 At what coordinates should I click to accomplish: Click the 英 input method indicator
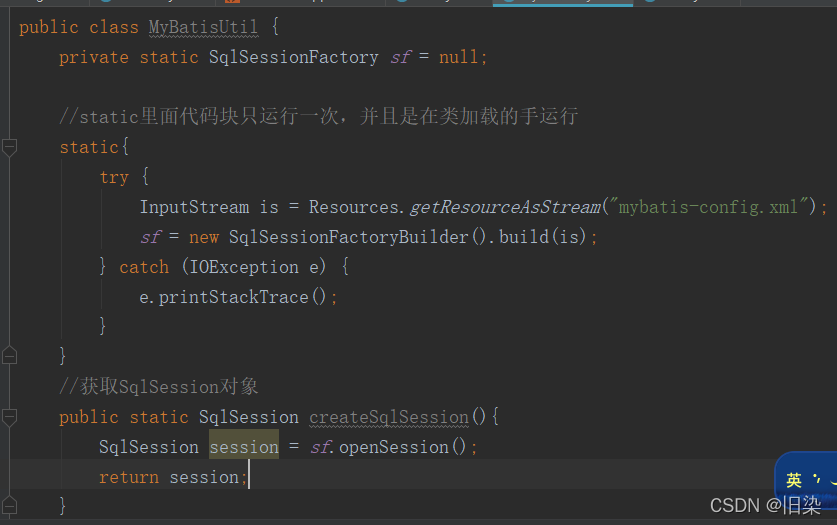click(x=794, y=481)
